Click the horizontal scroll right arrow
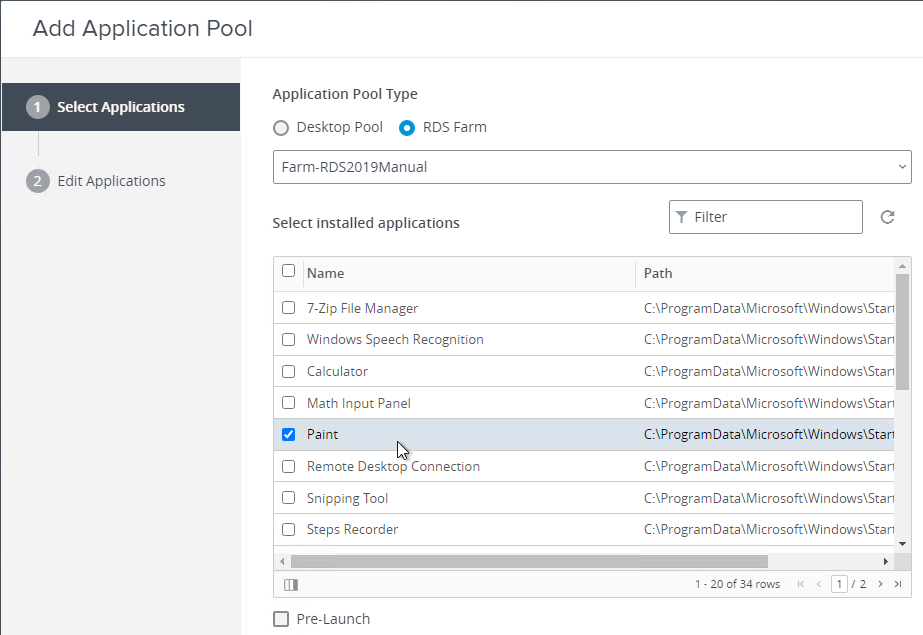923x635 pixels. point(885,561)
